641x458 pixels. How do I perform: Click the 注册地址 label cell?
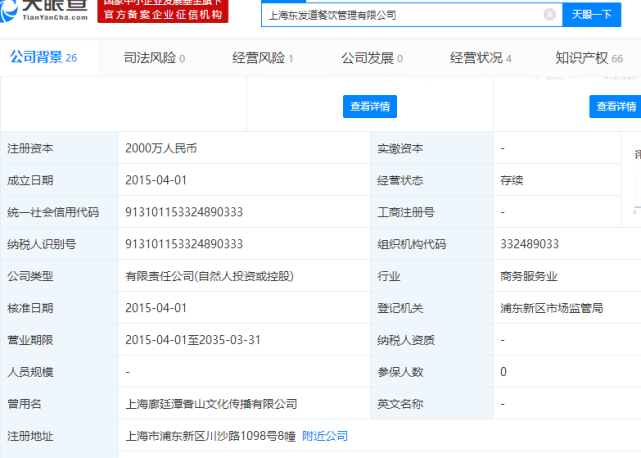coord(60,436)
